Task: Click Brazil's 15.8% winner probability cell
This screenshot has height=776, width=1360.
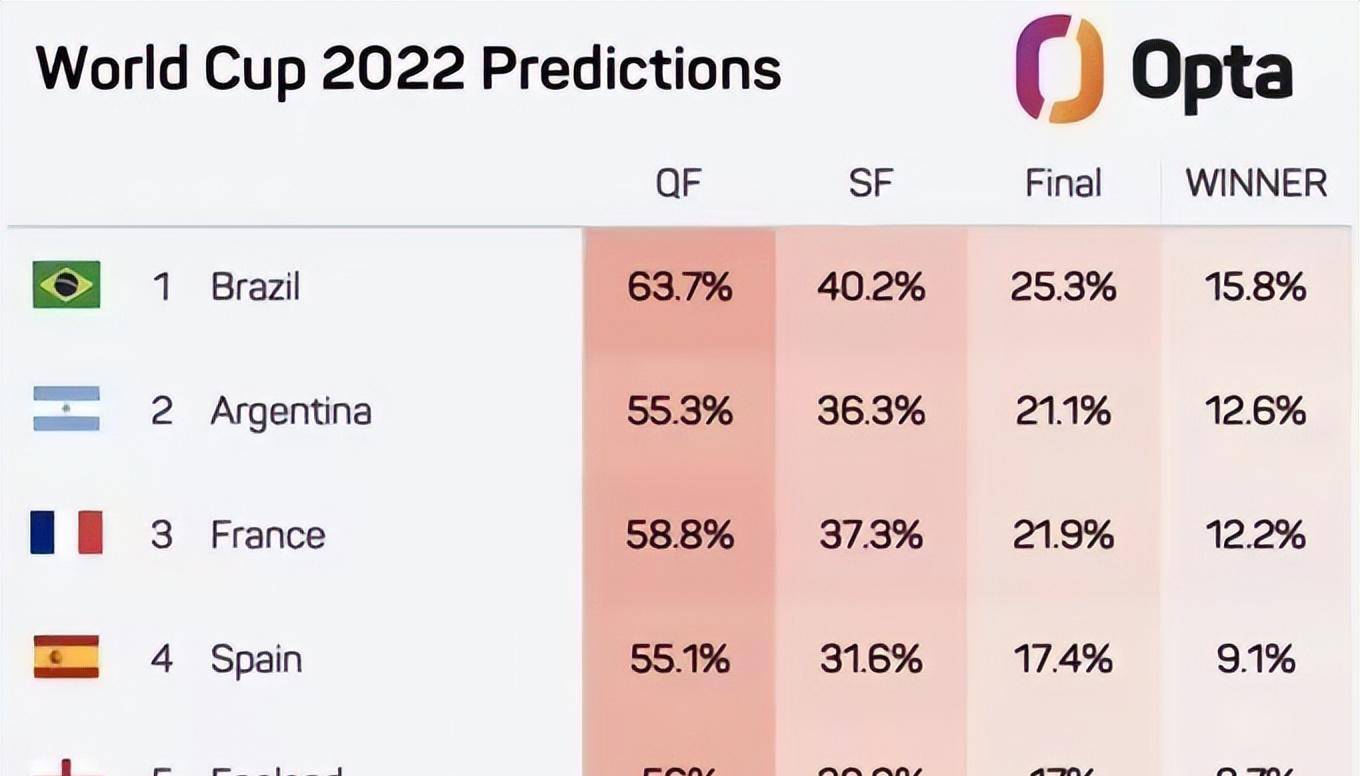Action: (x=1256, y=287)
